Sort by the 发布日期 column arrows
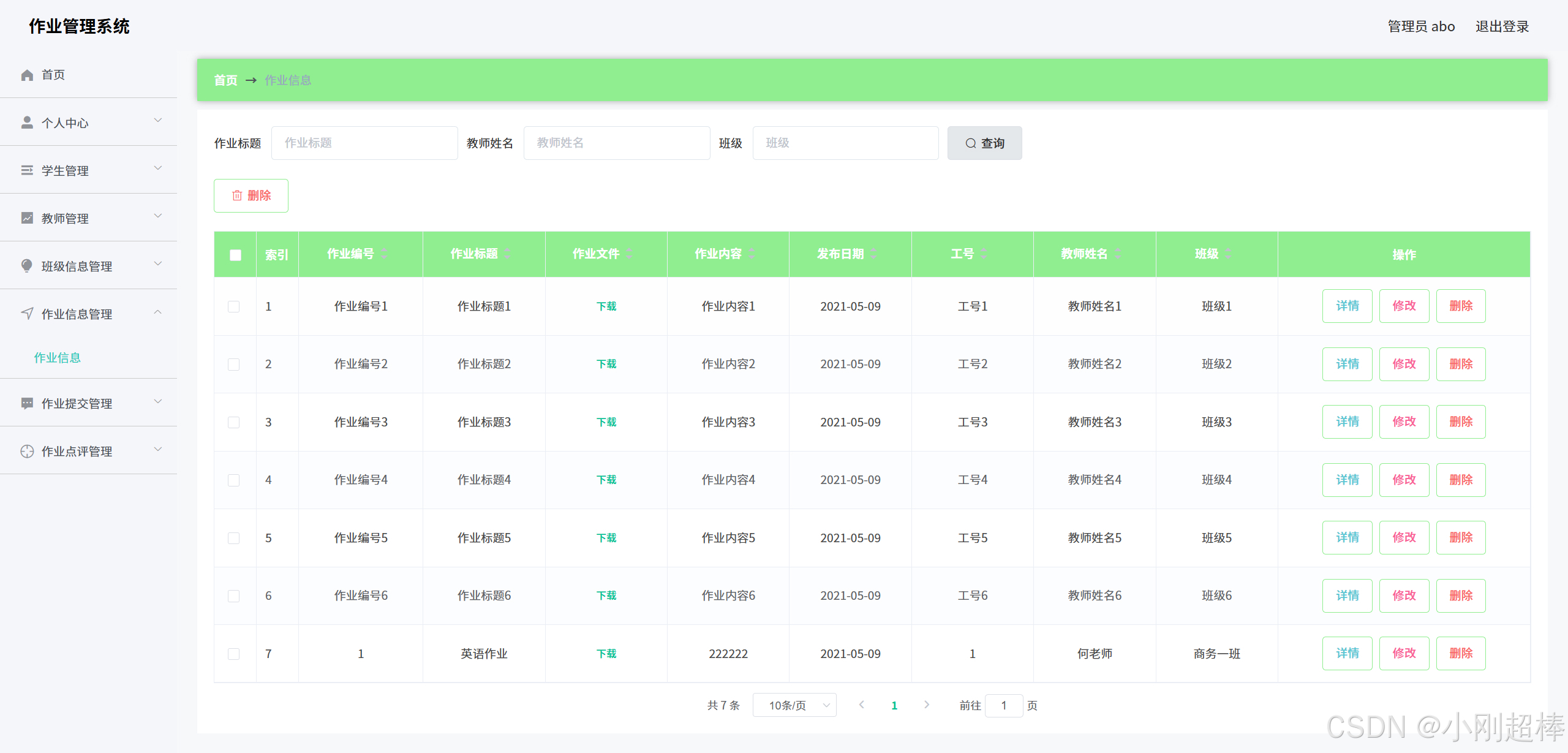1568x753 pixels. click(x=874, y=254)
